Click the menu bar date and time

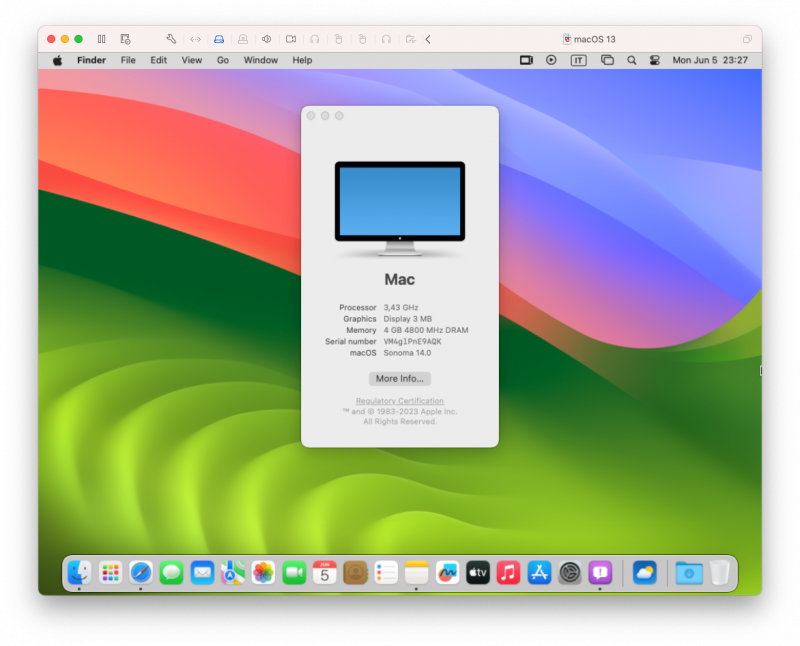pyautogui.click(x=710, y=60)
